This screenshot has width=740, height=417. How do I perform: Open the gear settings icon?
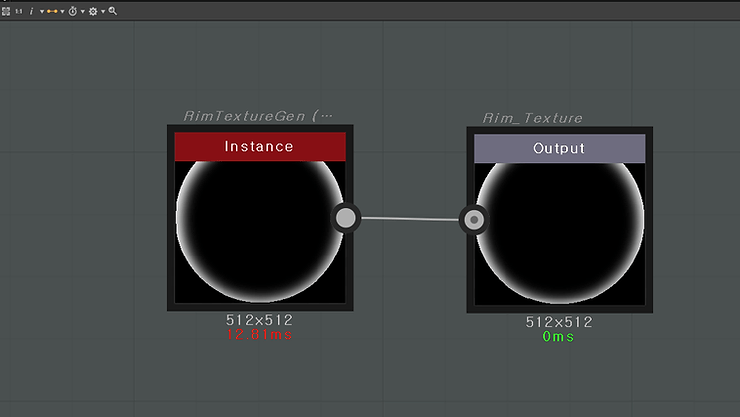pos(93,10)
